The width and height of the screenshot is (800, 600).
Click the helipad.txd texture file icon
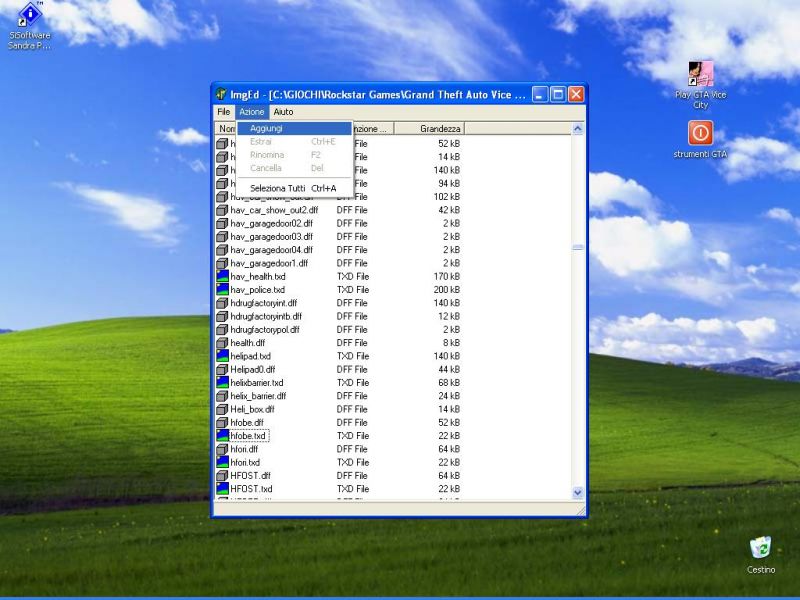click(x=223, y=356)
